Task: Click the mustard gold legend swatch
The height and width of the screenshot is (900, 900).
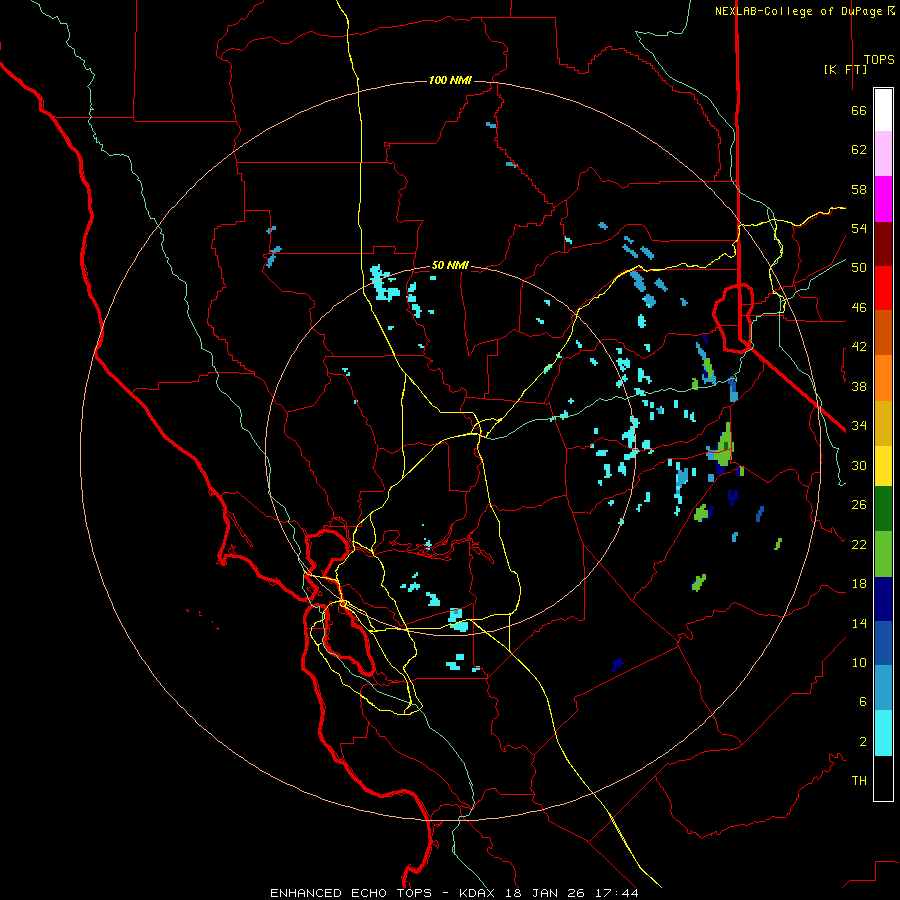Action: tap(883, 423)
